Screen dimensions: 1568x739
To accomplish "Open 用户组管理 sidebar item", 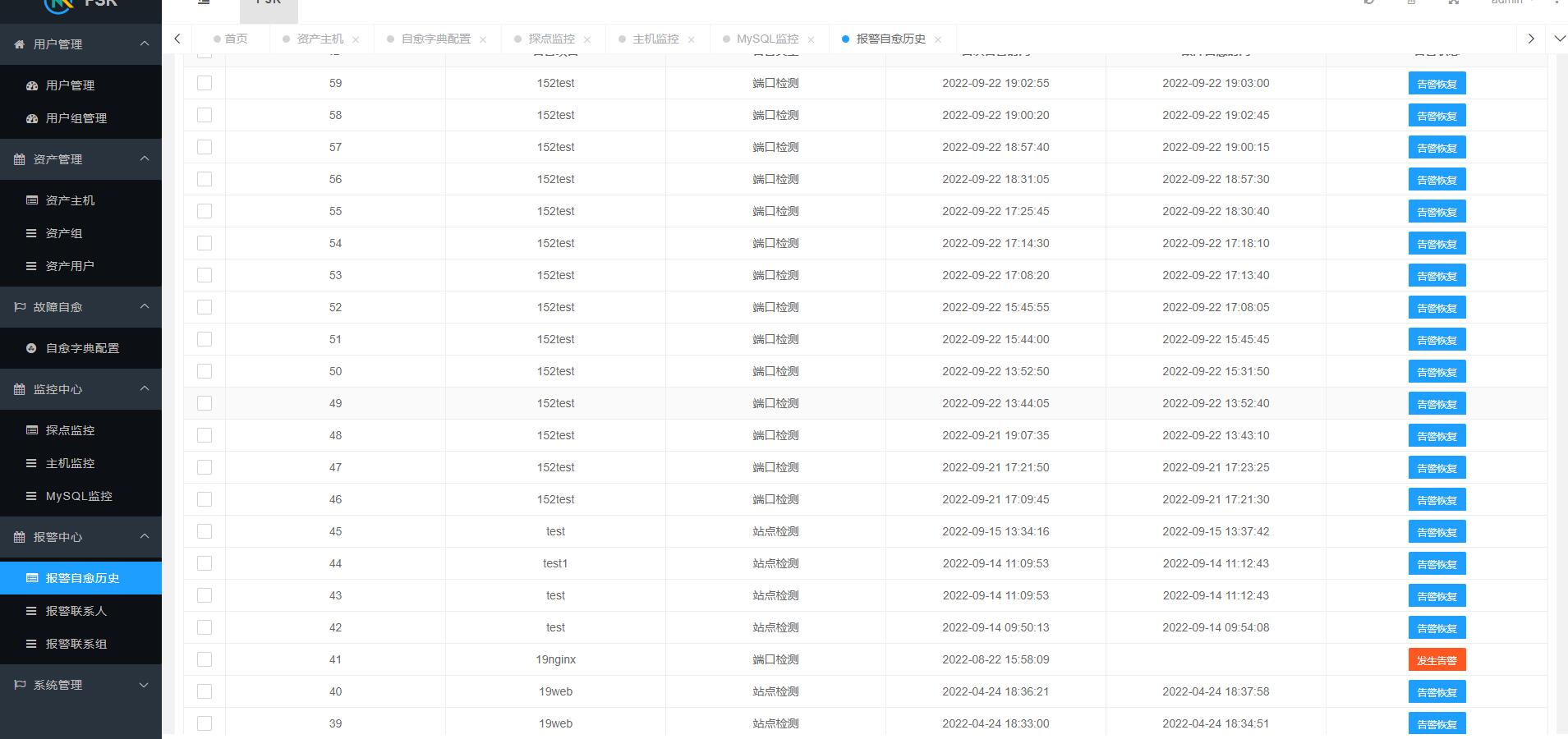I will (80, 118).
